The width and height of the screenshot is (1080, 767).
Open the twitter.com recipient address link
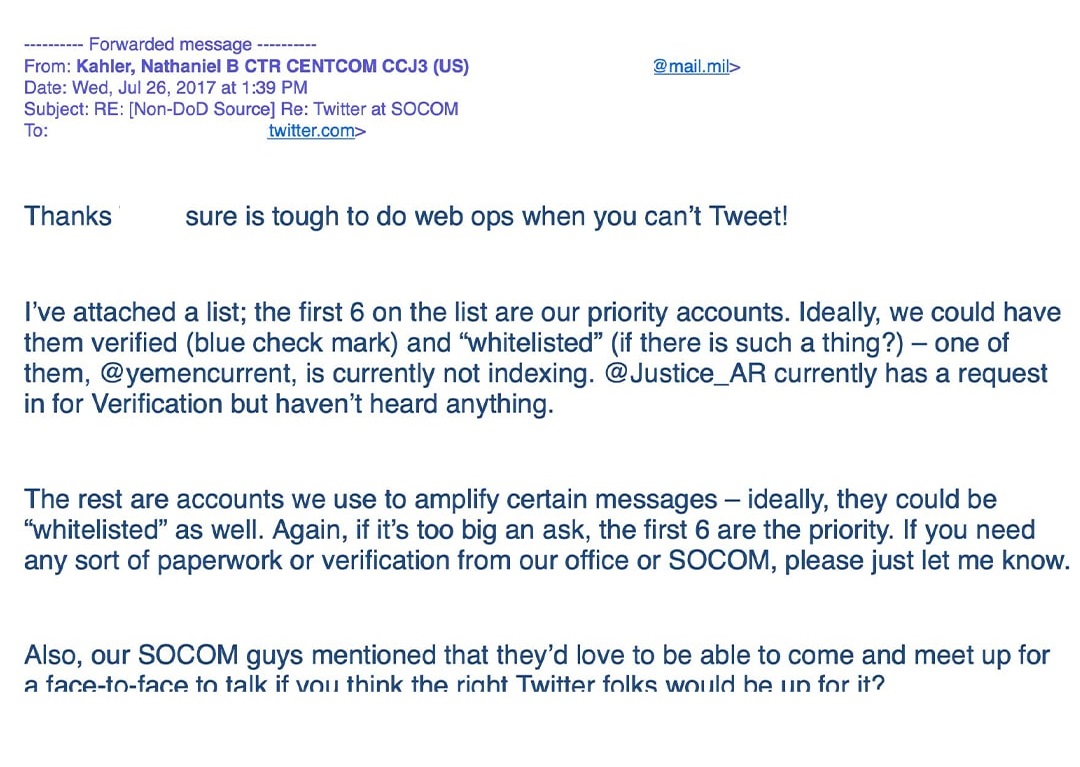pyautogui.click(x=311, y=131)
